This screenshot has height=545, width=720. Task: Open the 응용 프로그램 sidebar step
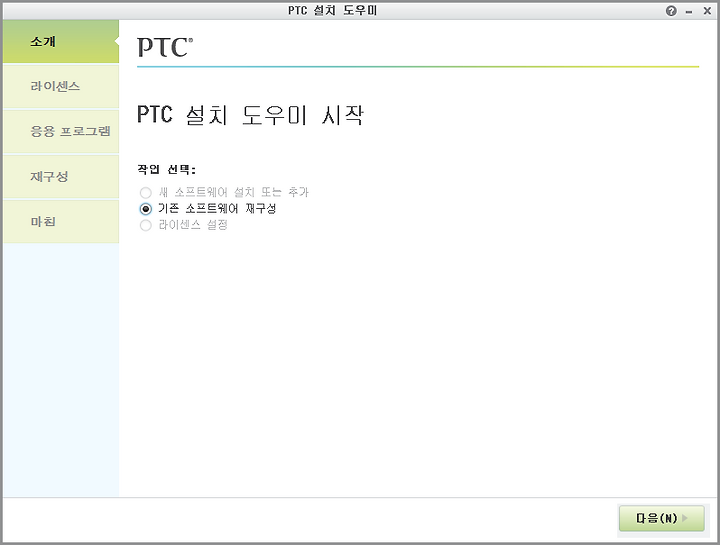pyautogui.click(x=61, y=131)
